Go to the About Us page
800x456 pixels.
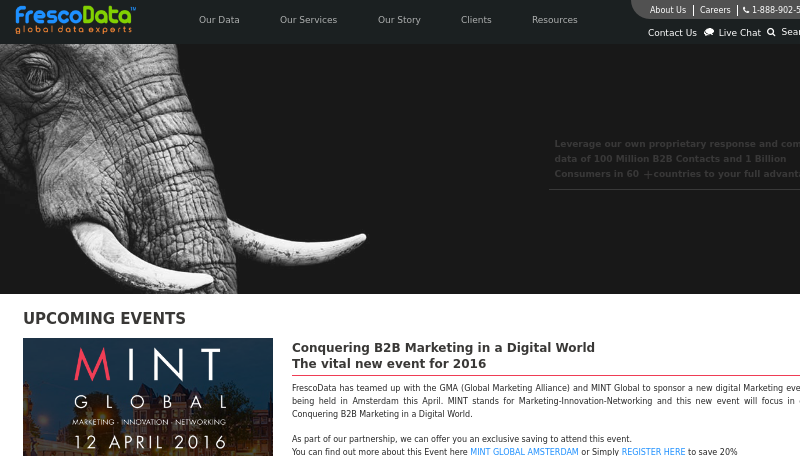667,10
